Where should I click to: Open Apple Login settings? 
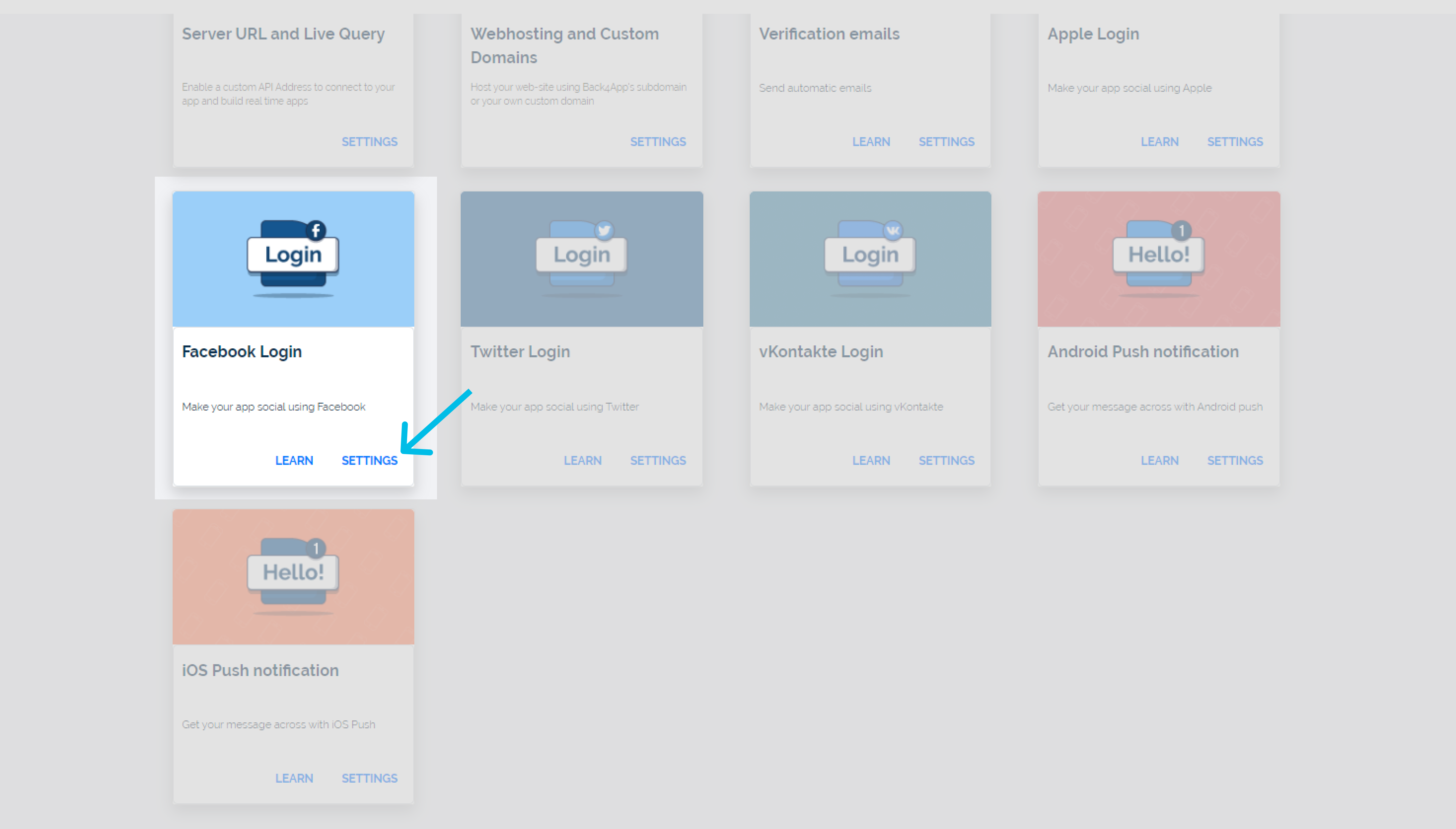[1235, 141]
